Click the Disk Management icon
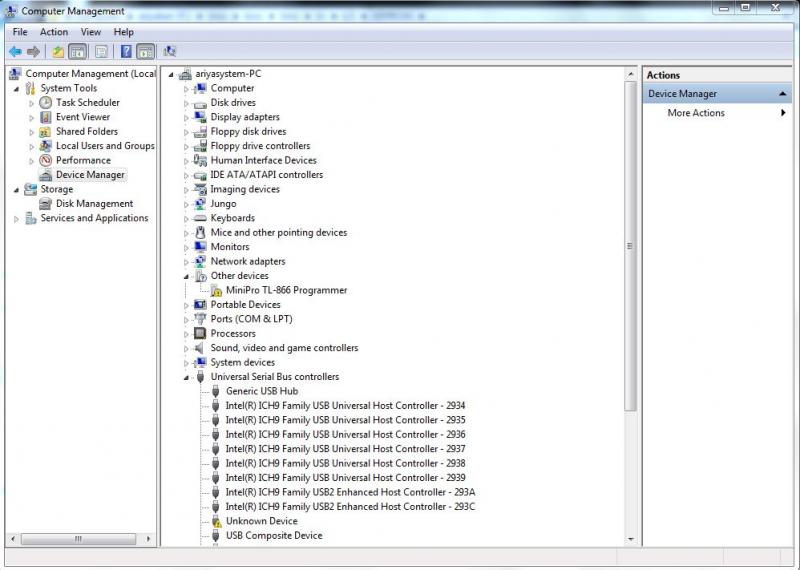Image resolution: width=800 pixels, height=570 pixels. (45, 204)
